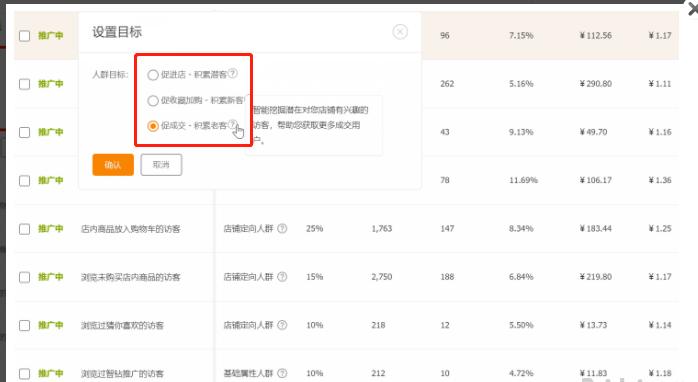Open help icon next to 店铺定向人群 in 25% row
The image size is (698, 382).
282,228
